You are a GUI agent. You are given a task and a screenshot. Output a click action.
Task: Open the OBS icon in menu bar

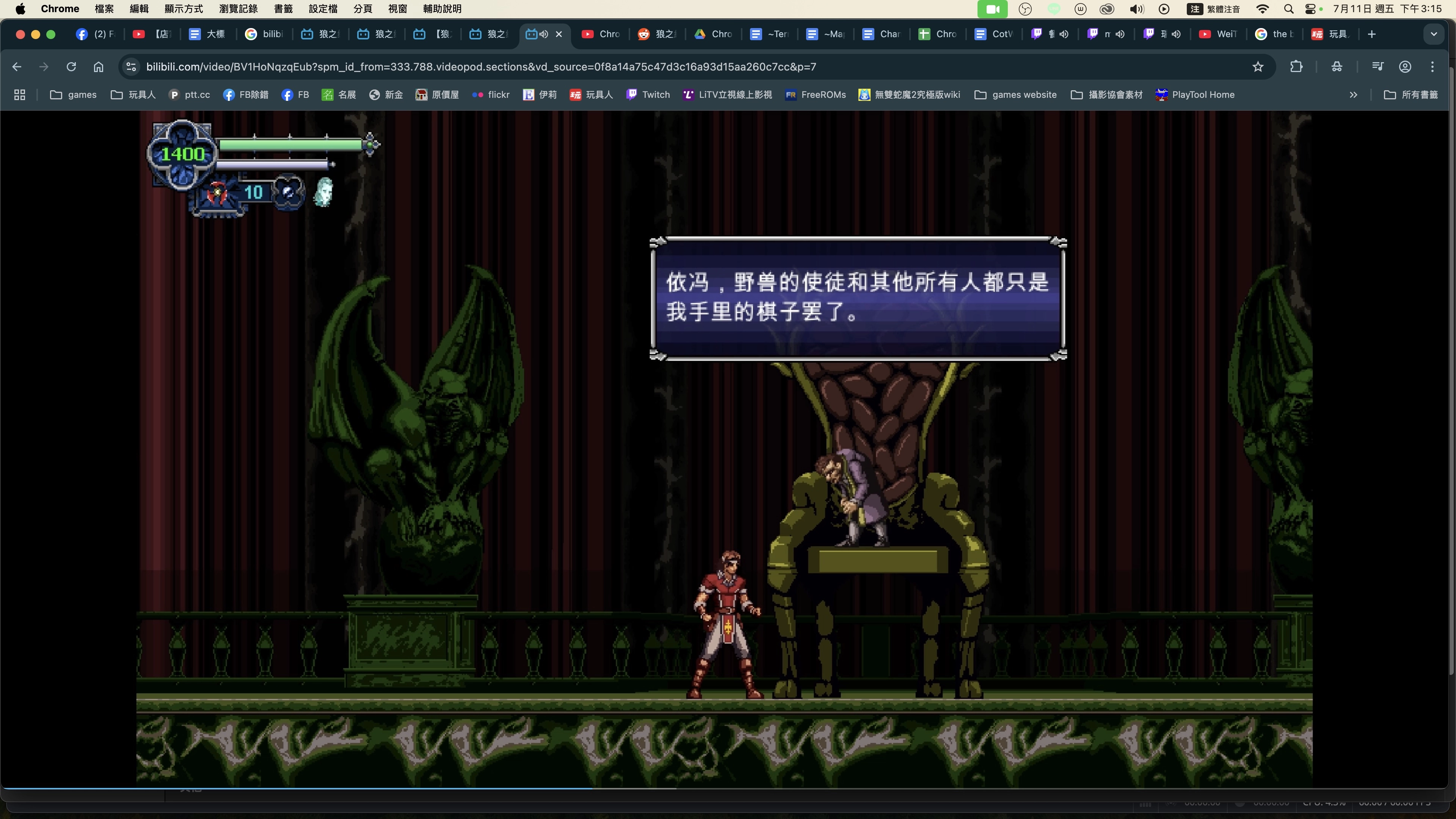pyautogui.click(x=1025, y=9)
